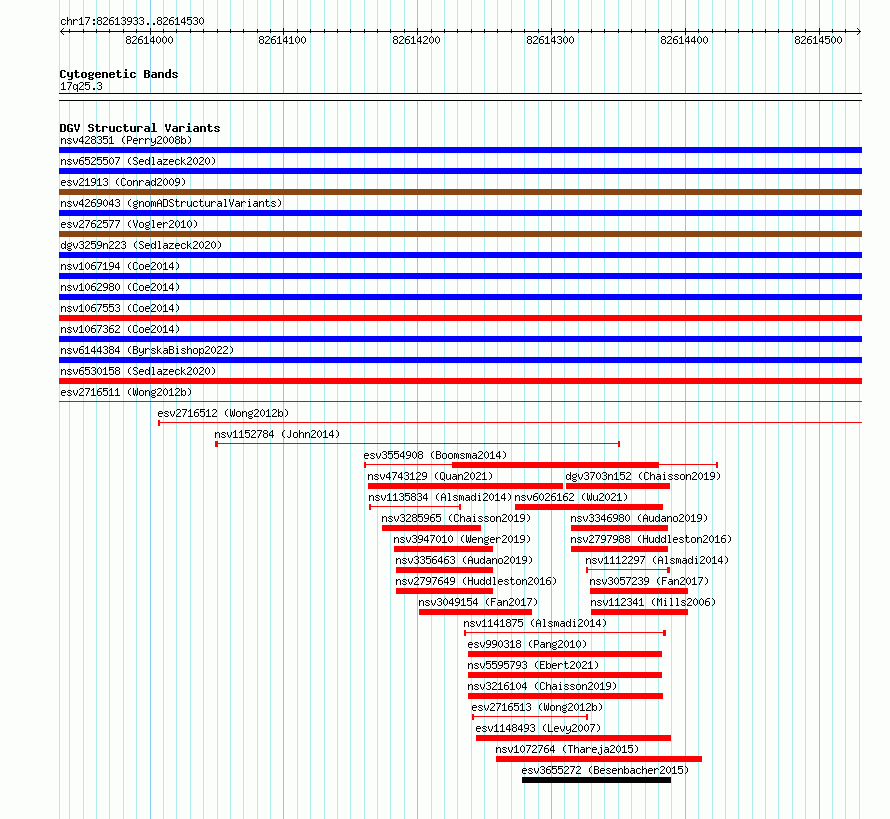Click the nsv112341 (Mills2006) label
Viewport: 890px width, 819px height.
[x=653, y=602]
